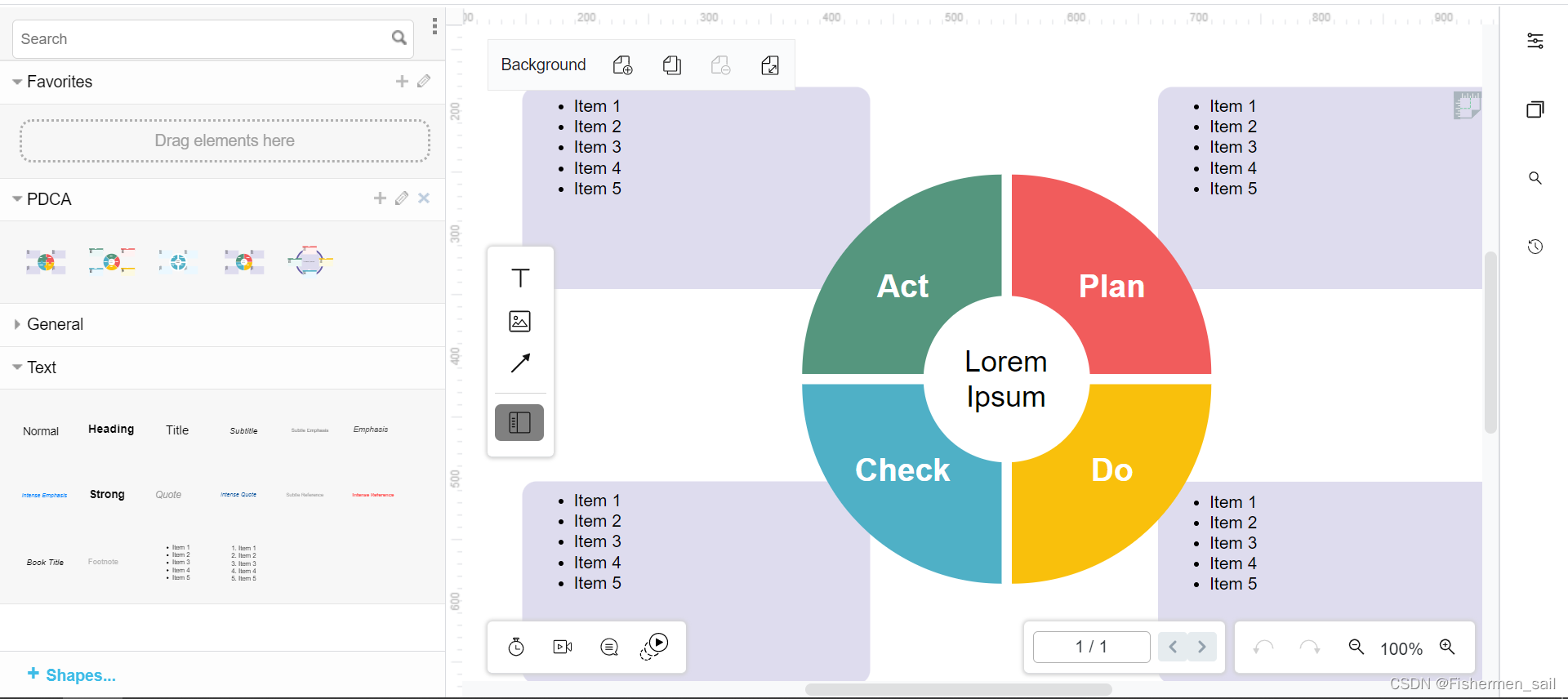Select the Text tool in floating toolbar
The width and height of the screenshot is (1568, 699).
(x=520, y=278)
